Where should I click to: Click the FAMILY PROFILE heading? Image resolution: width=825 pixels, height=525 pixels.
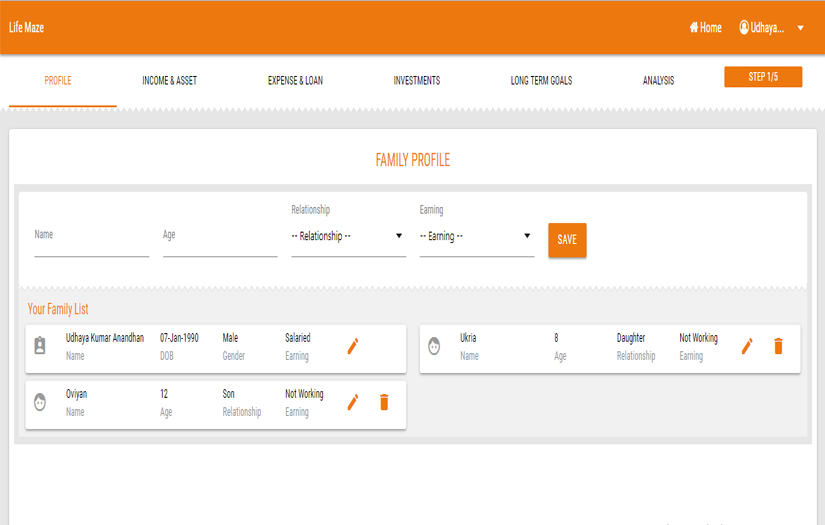pos(413,160)
